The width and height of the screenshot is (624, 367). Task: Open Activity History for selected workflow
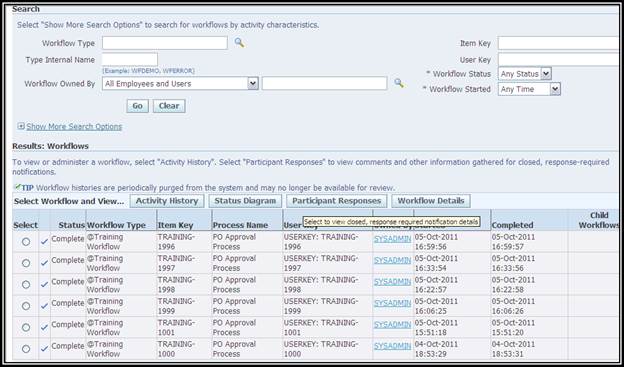(167, 201)
